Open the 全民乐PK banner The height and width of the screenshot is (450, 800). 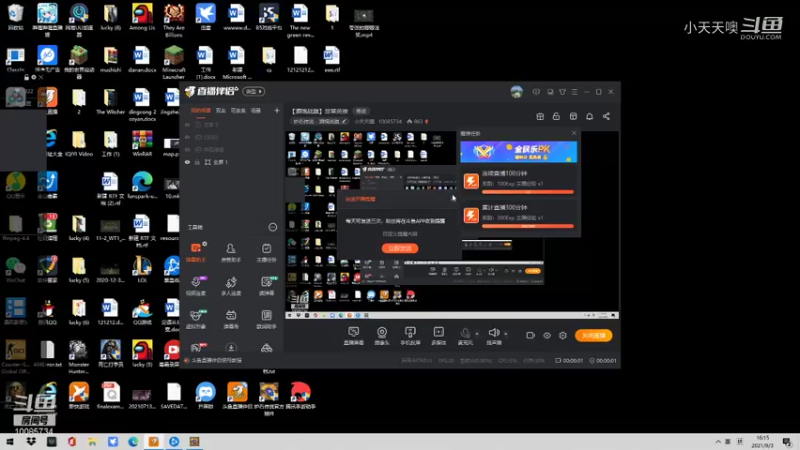tap(518, 152)
